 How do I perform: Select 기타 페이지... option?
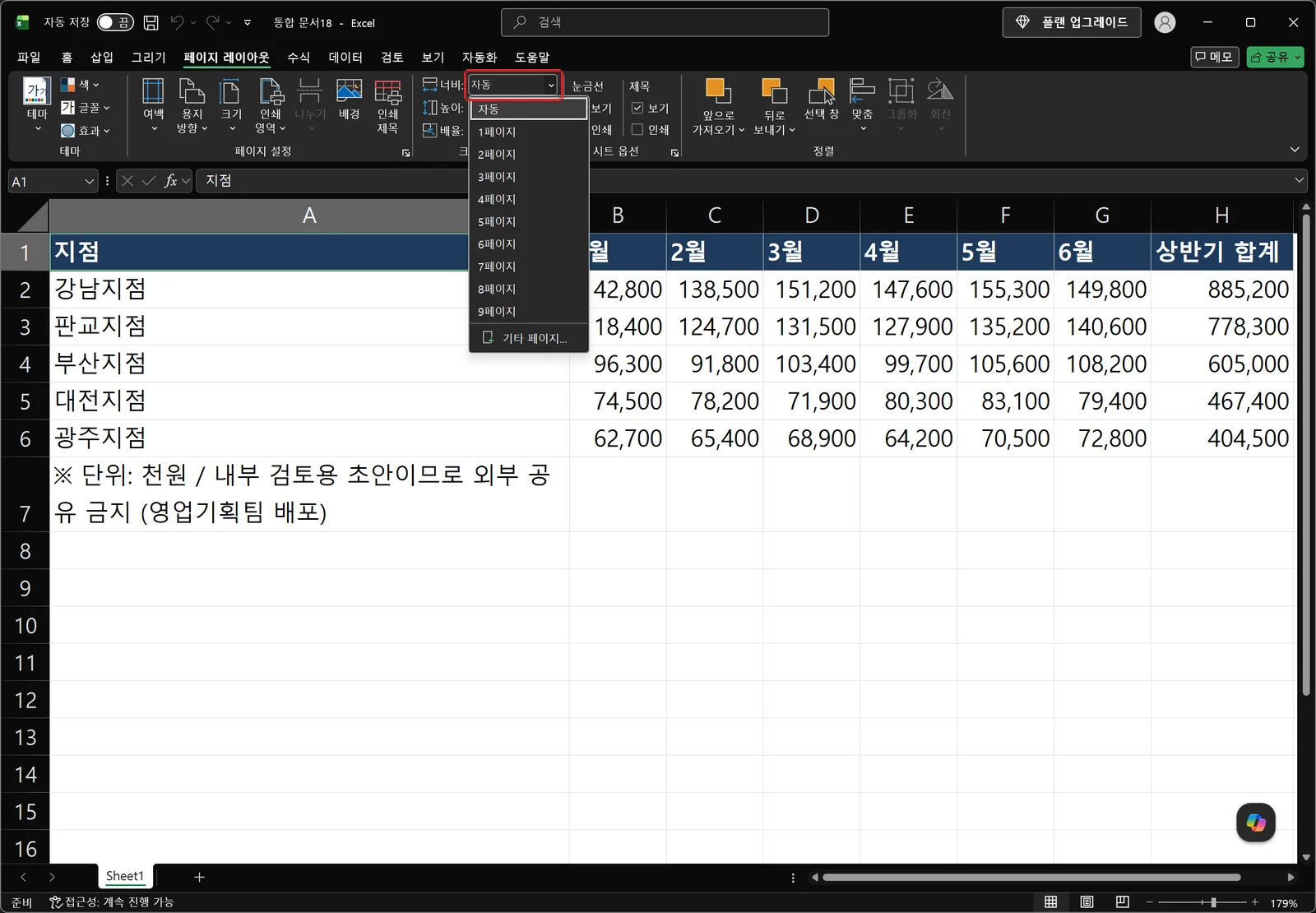(x=529, y=338)
